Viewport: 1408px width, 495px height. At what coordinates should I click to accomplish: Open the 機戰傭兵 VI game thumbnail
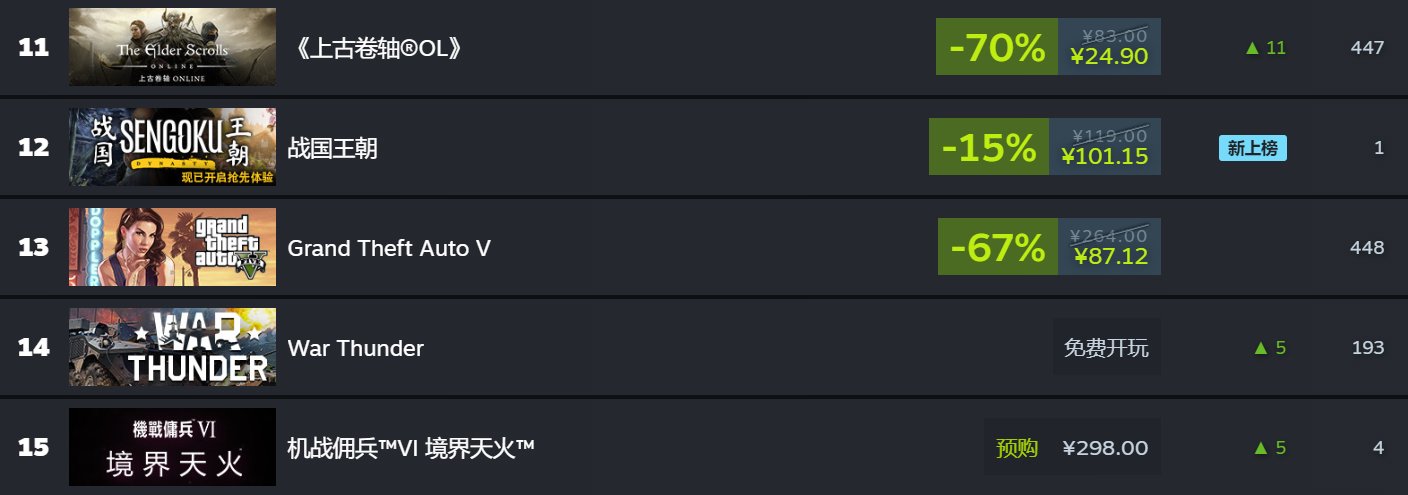coord(172,447)
